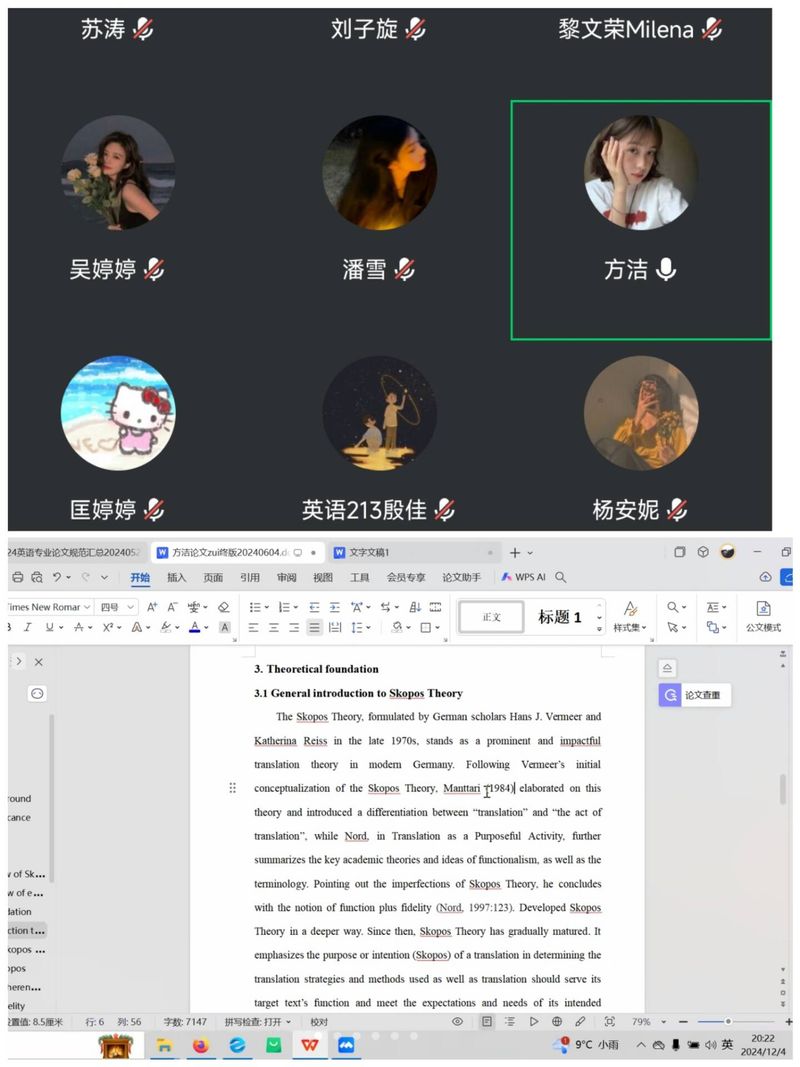Select the justify alignment icon
This screenshot has height=1067, width=800.
[x=314, y=627]
